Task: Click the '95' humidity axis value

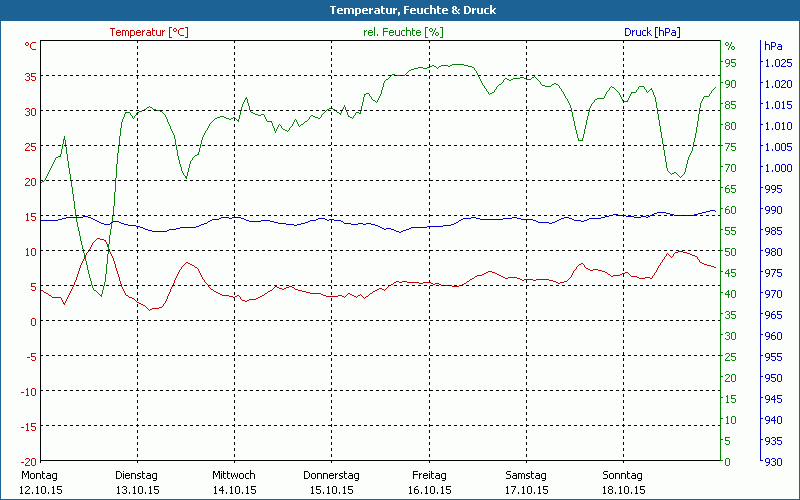Action: pos(731,63)
